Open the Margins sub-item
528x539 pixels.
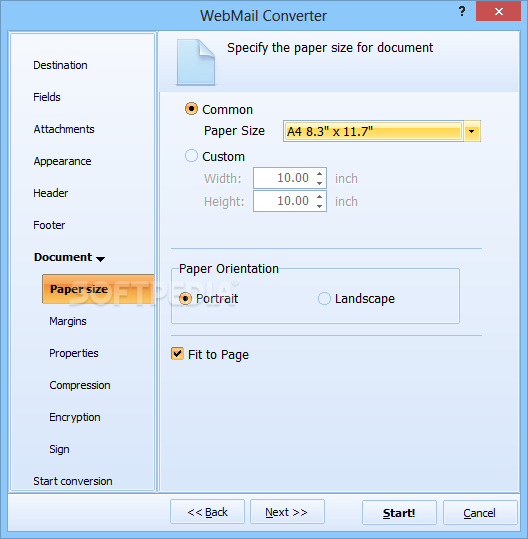68,321
